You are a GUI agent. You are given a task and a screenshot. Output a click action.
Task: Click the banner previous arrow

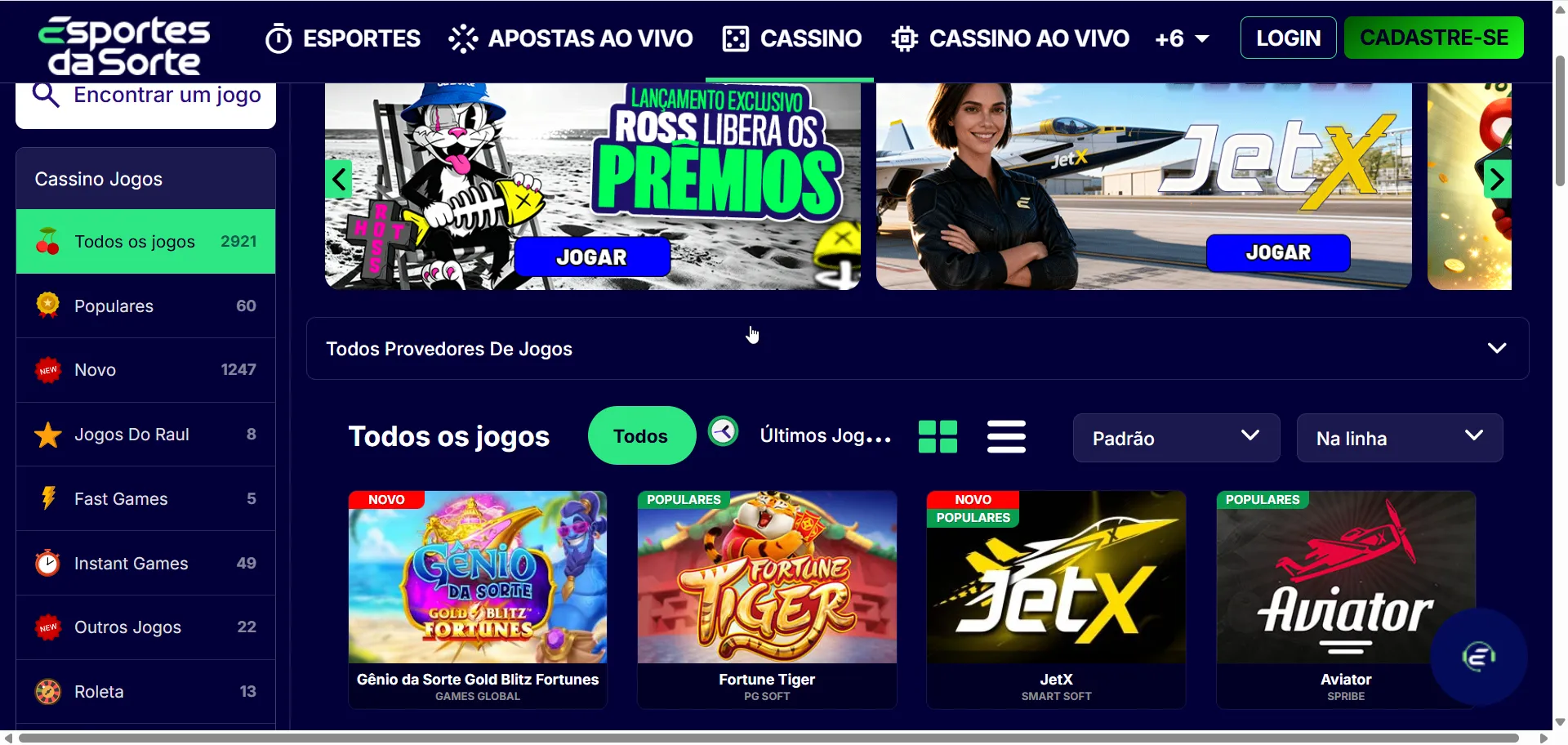[x=339, y=179]
